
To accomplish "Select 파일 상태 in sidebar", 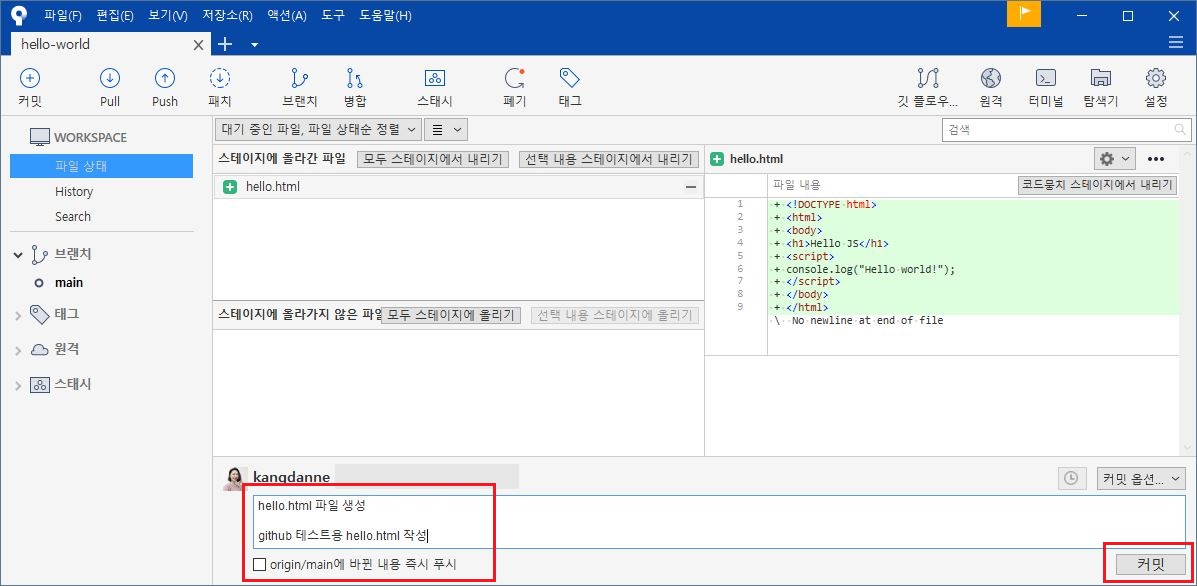I will coord(102,166).
